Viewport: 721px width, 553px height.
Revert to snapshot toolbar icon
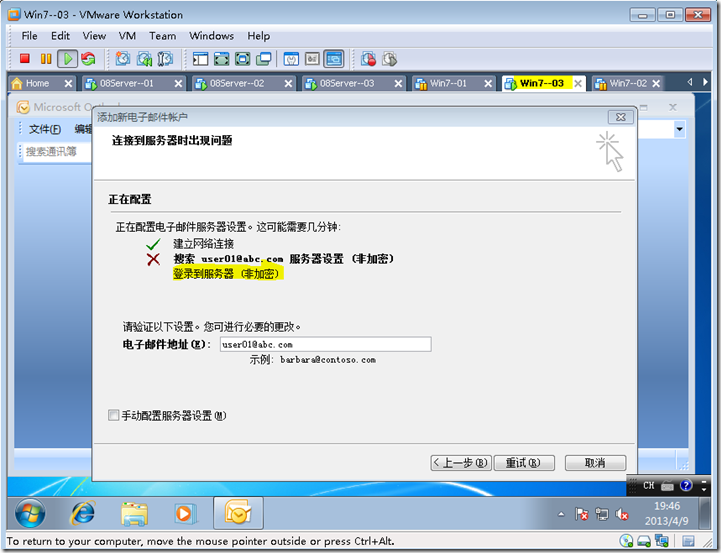pos(144,59)
